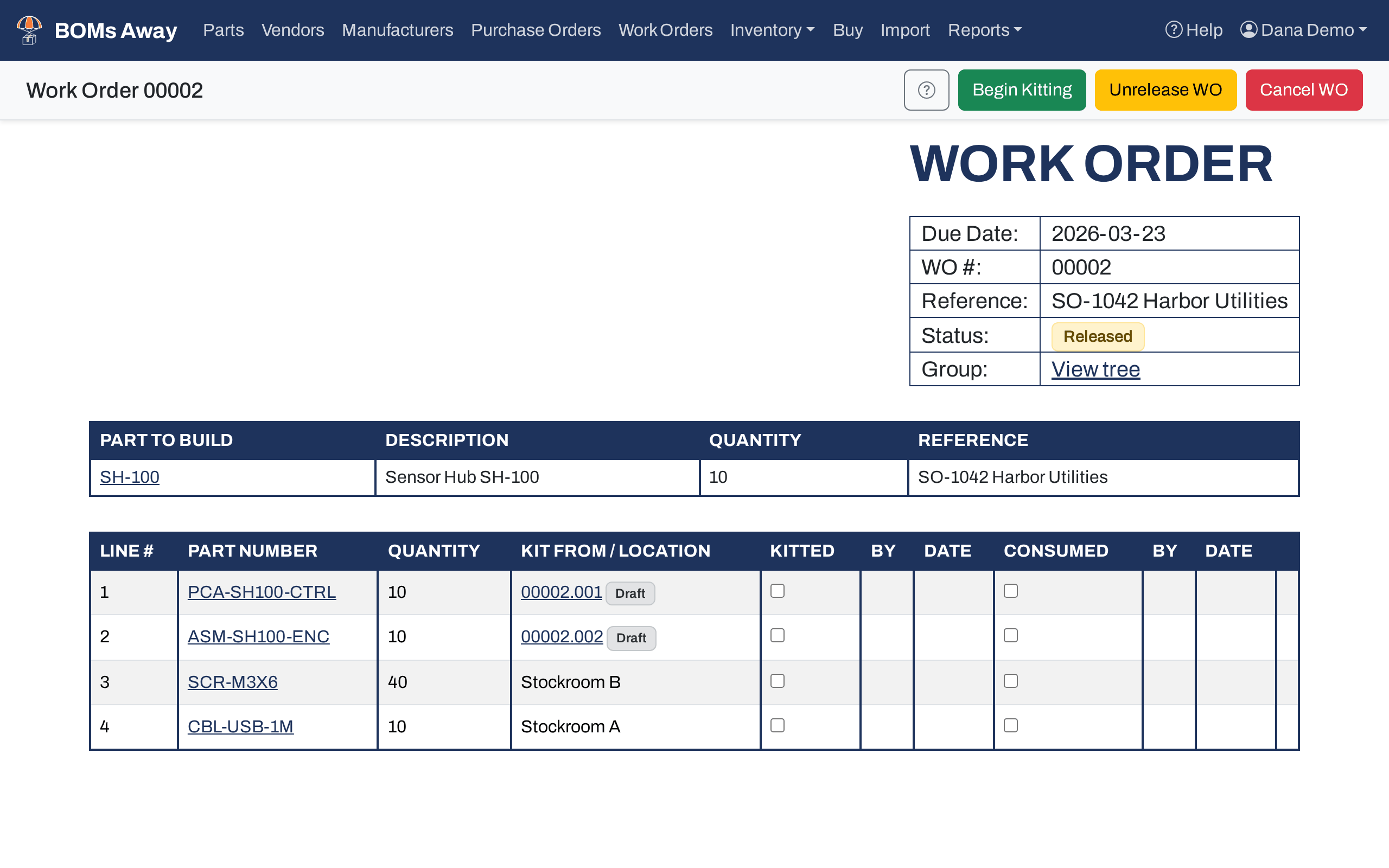This screenshot has width=1389, height=868.
Task: Go to Work Orders list
Action: 665,30
